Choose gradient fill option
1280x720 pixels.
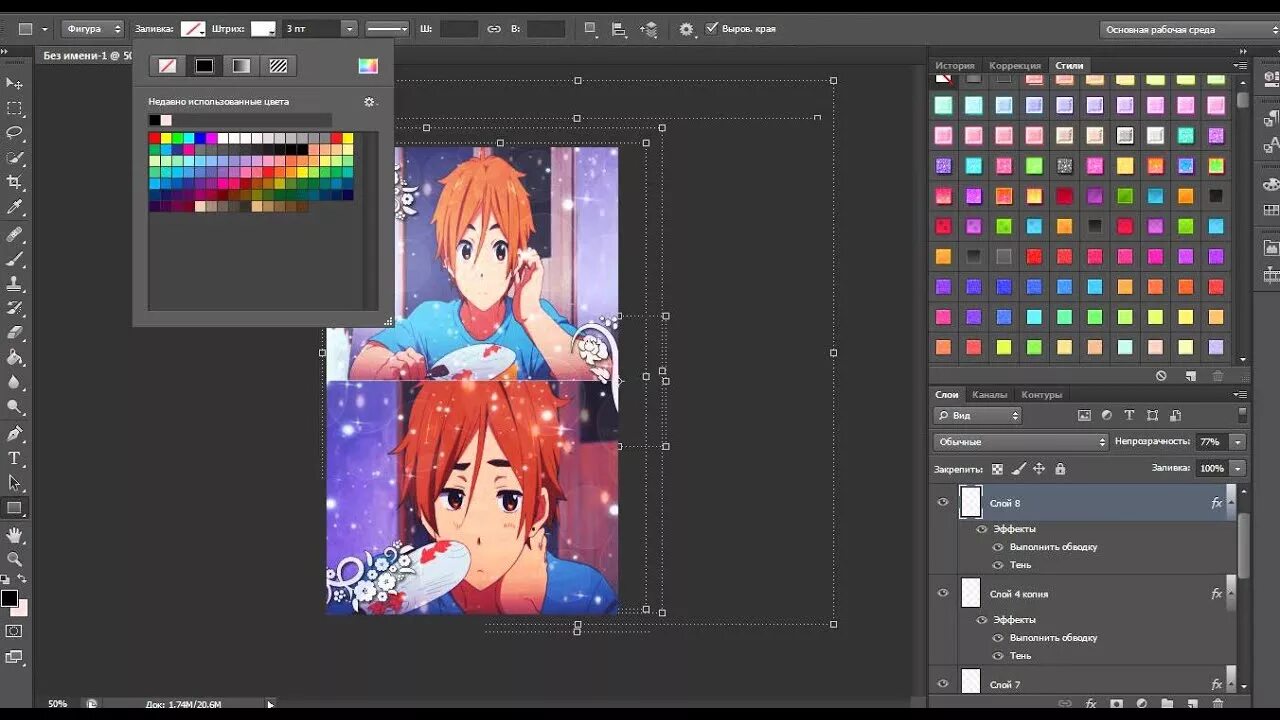pyautogui.click(x=241, y=66)
